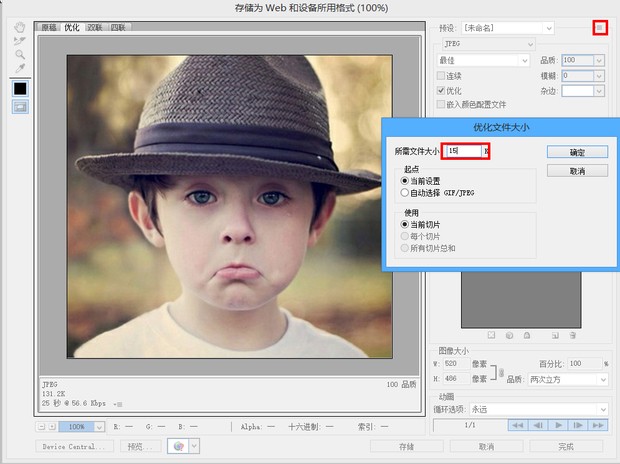Select the 所有切片总和 radio button
Viewport: 620px width, 464px height.
click(404, 248)
